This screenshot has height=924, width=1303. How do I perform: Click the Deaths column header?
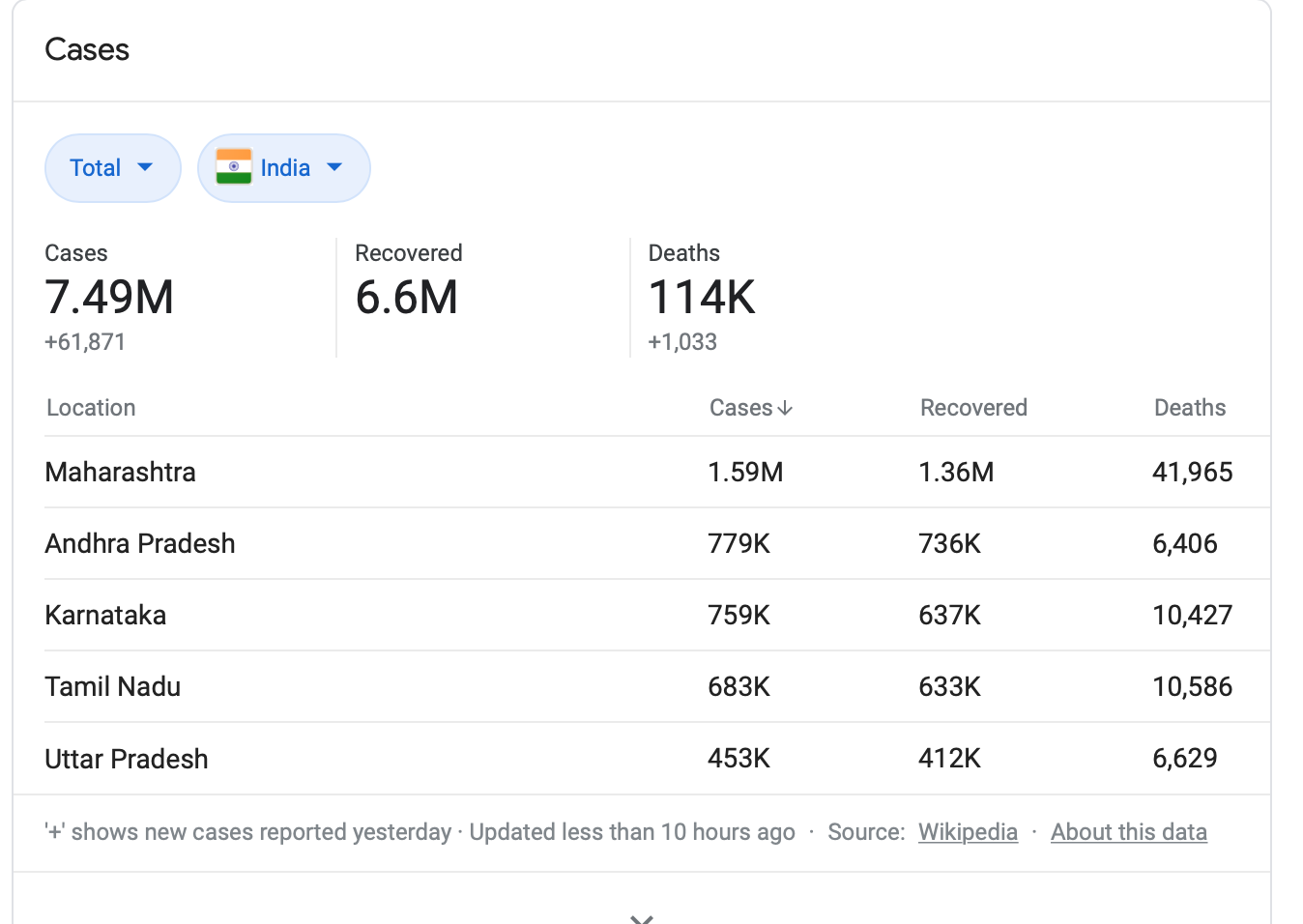pyautogui.click(x=1190, y=408)
